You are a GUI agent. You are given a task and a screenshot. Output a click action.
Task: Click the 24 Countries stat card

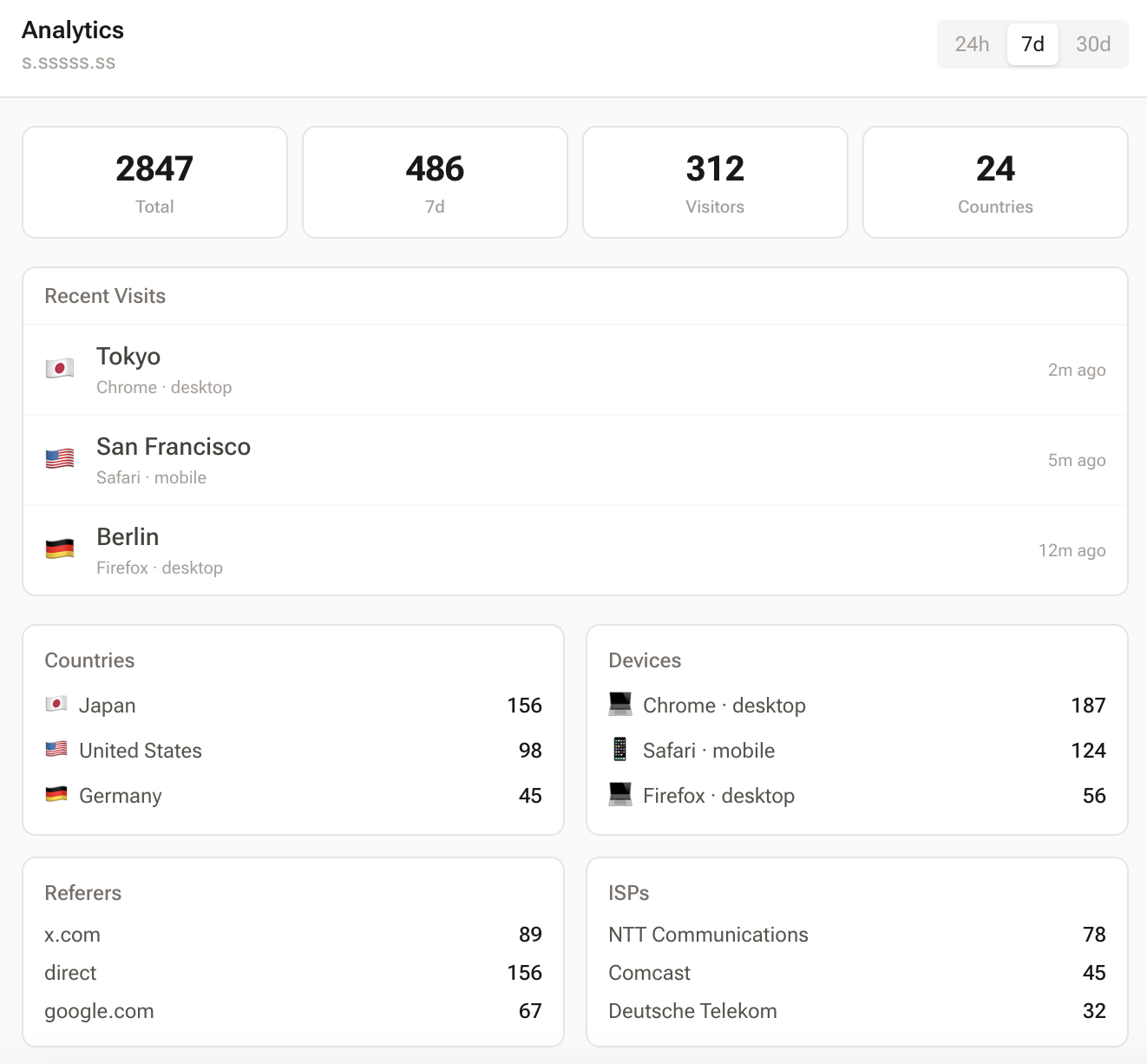995,182
